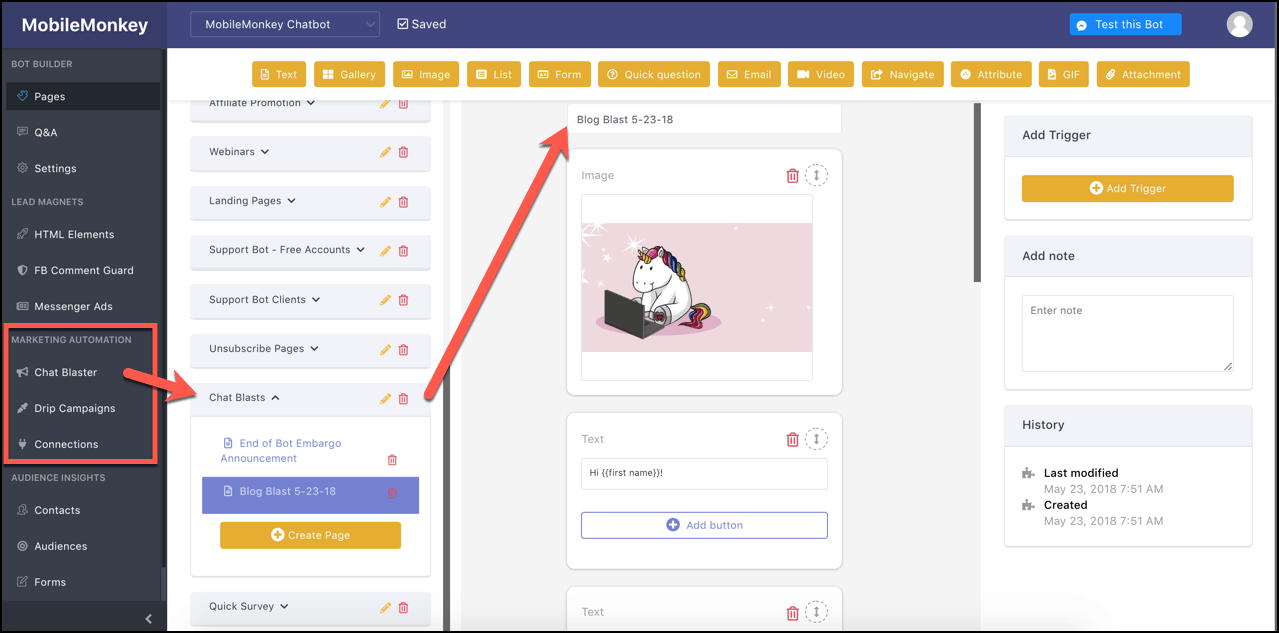Delete the Image widget using its trash icon
1279x633 pixels.
point(793,175)
